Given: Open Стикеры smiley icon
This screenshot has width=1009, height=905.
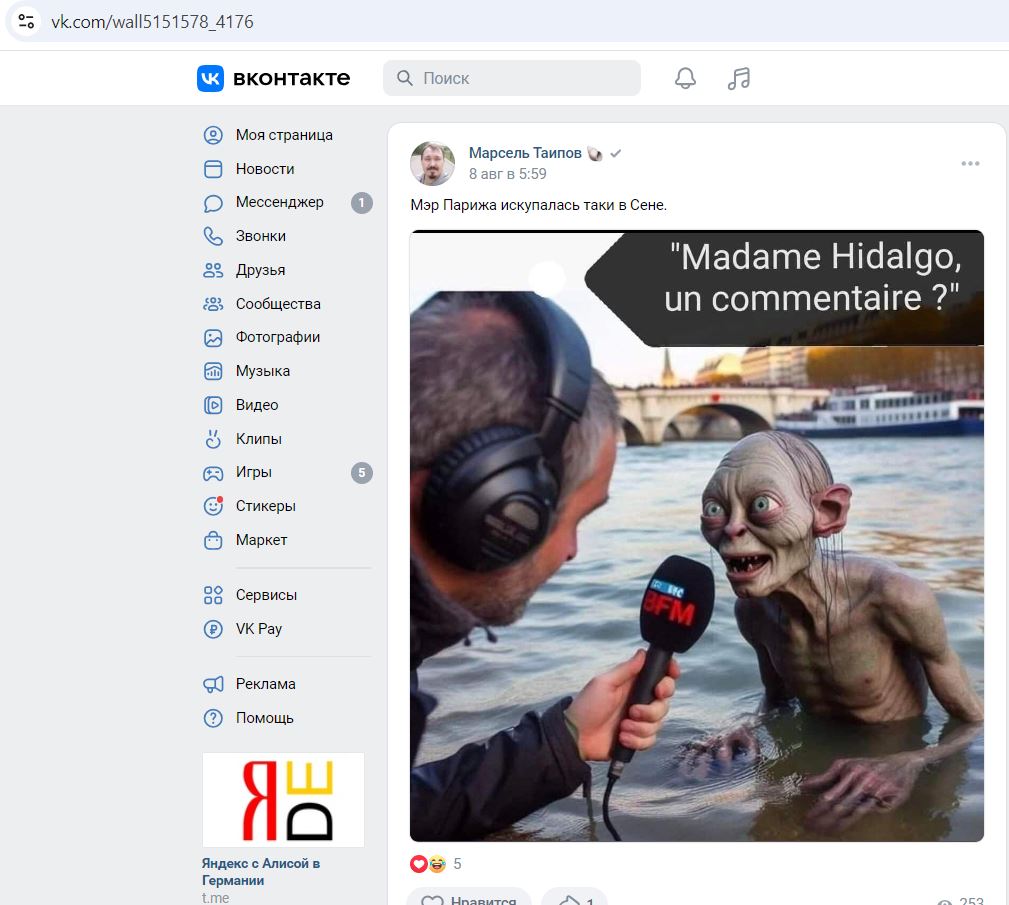Looking at the screenshot, I should [213, 506].
